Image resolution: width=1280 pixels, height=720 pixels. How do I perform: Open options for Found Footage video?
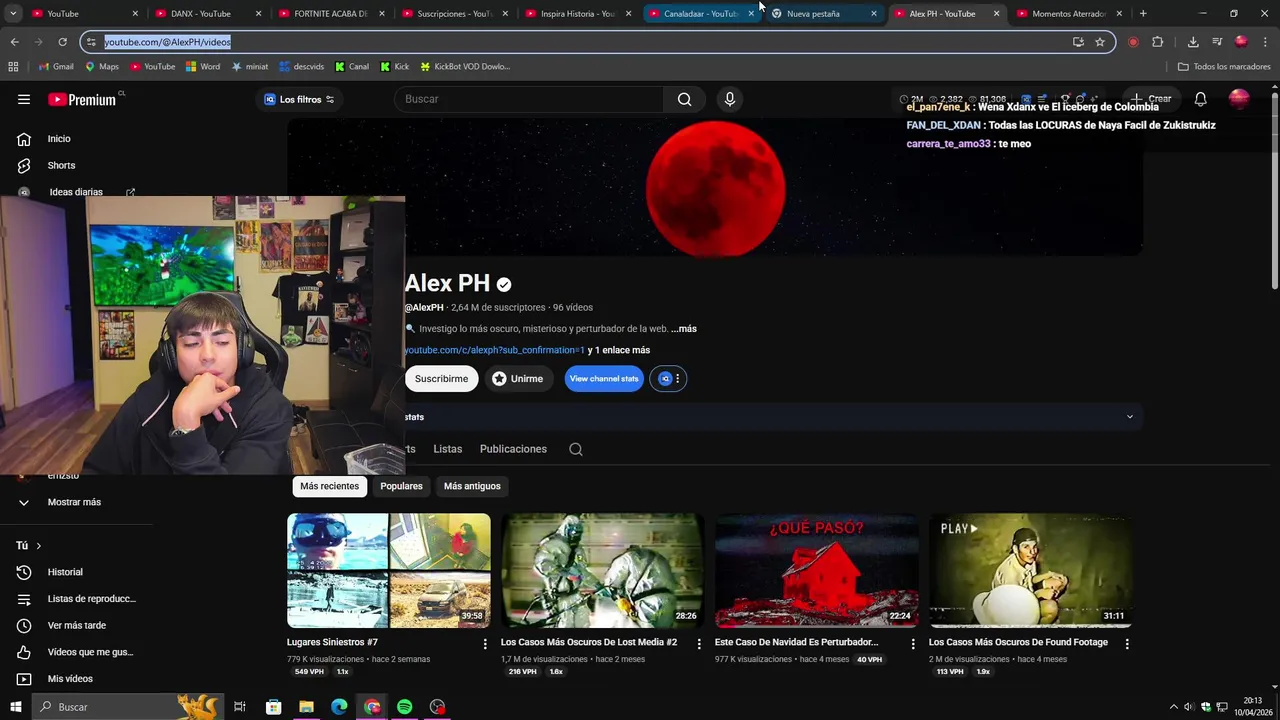pyautogui.click(x=1127, y=644)
